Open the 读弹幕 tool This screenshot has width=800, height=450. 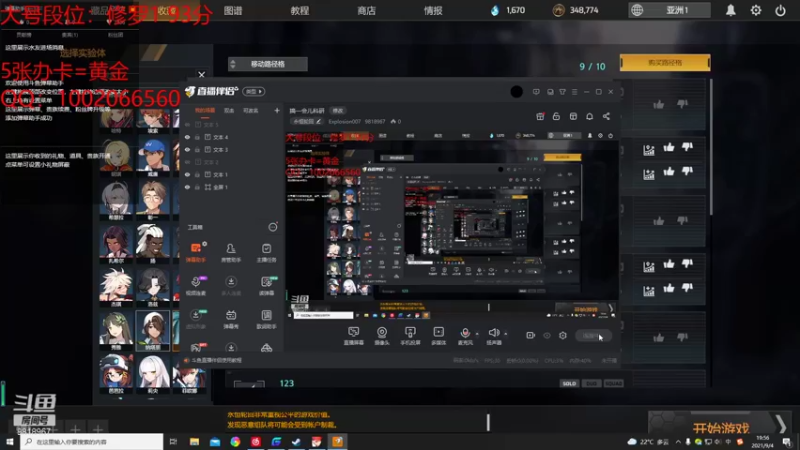tap(266, 286)
